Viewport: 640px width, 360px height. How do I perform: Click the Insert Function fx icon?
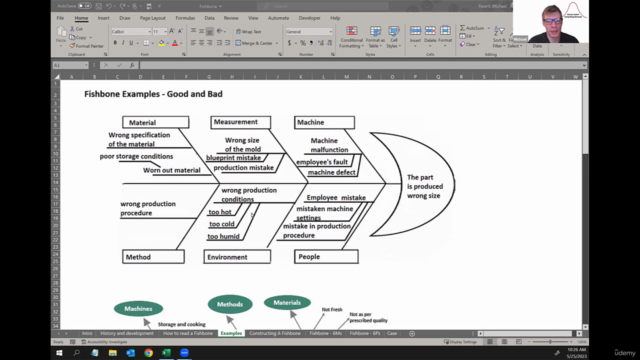(x=132, y=65)
